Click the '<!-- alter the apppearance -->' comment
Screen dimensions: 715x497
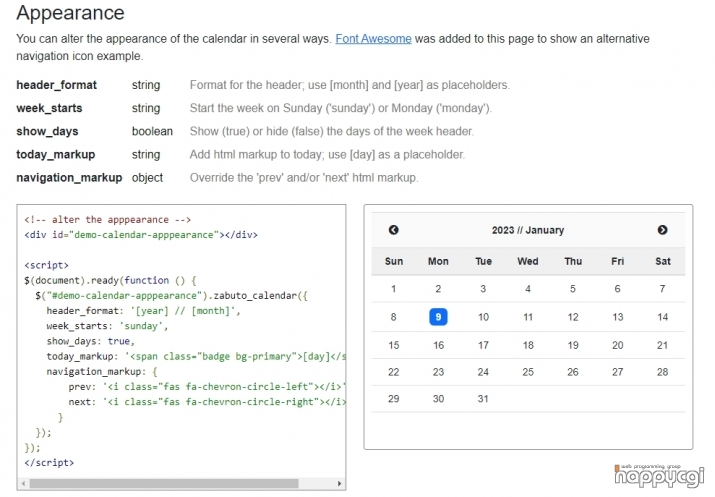pyautogui.click(x=108, y=220)
